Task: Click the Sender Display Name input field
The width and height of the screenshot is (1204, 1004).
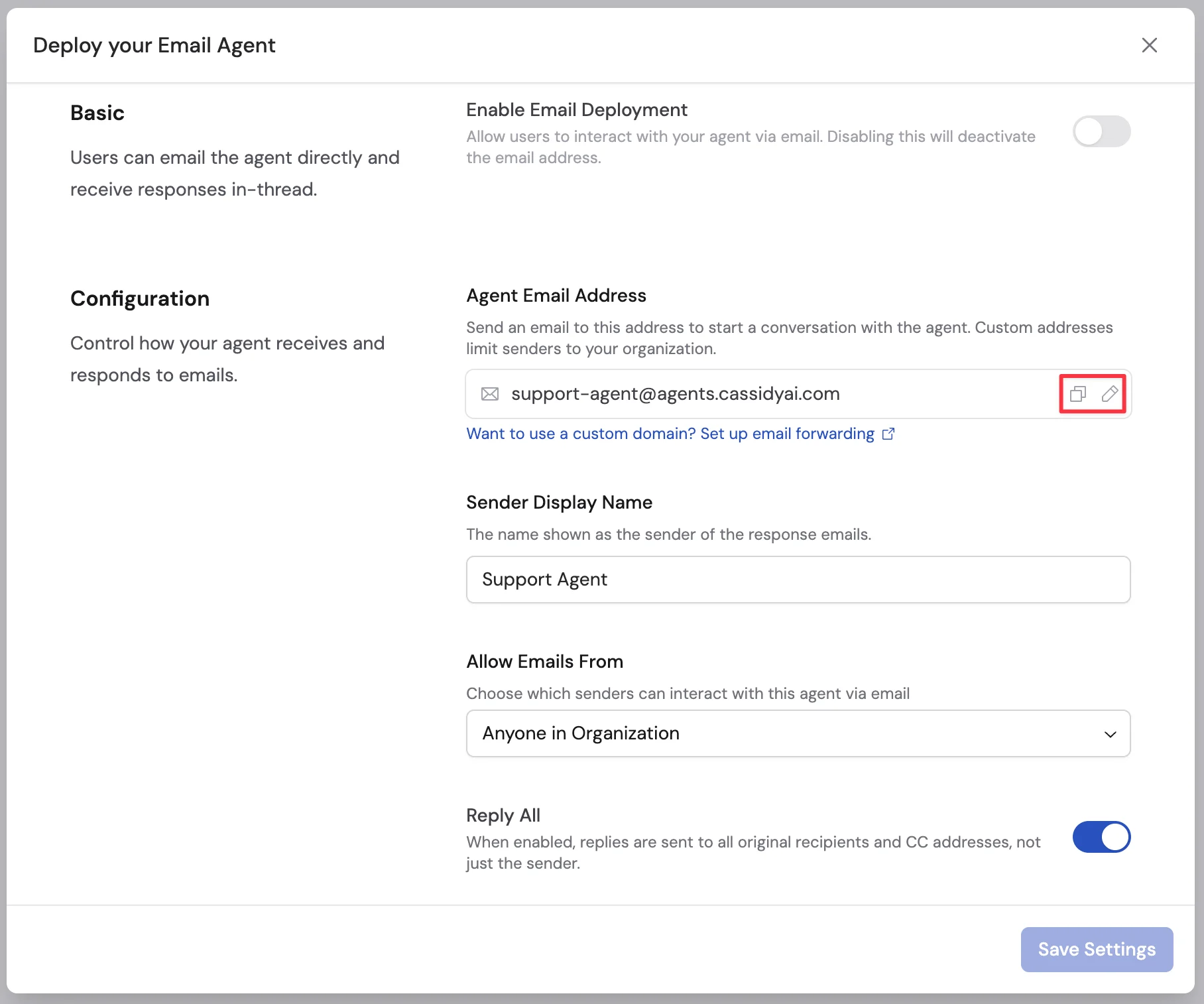Action: click(798, 580)
